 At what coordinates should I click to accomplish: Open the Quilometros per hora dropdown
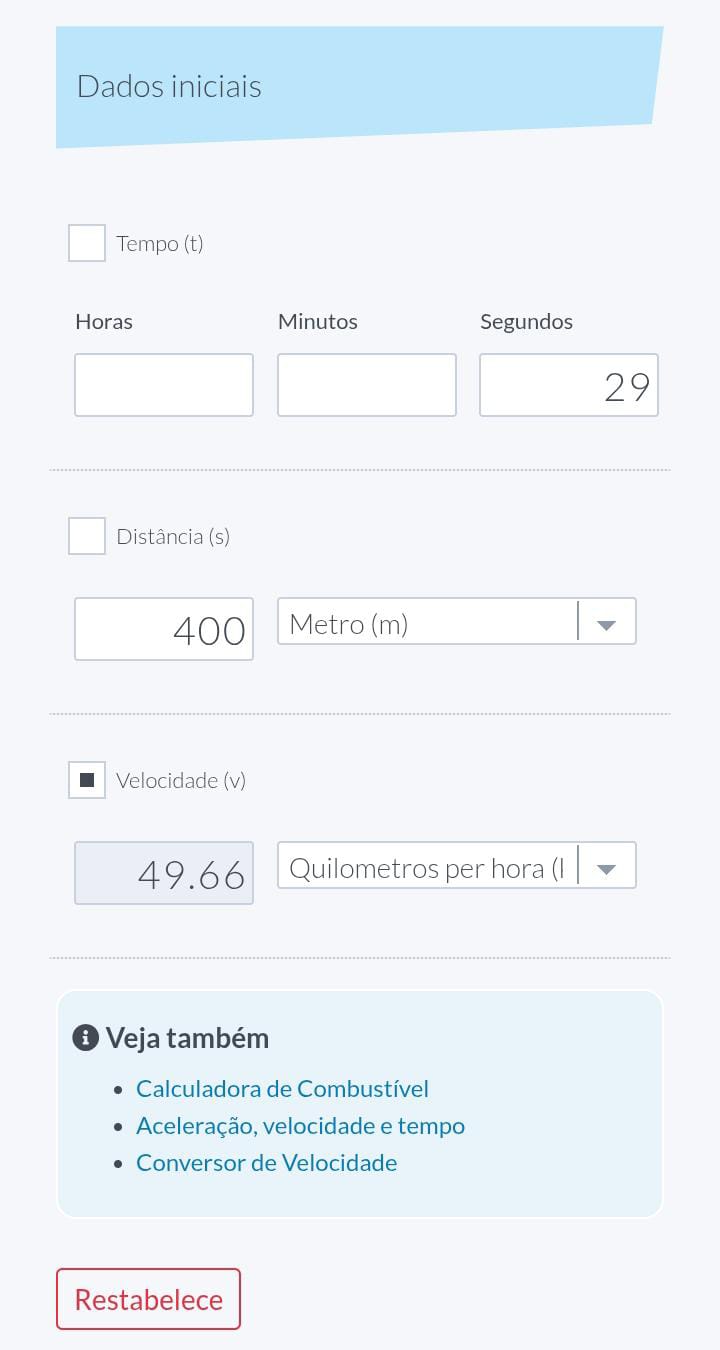pos(430,866)
